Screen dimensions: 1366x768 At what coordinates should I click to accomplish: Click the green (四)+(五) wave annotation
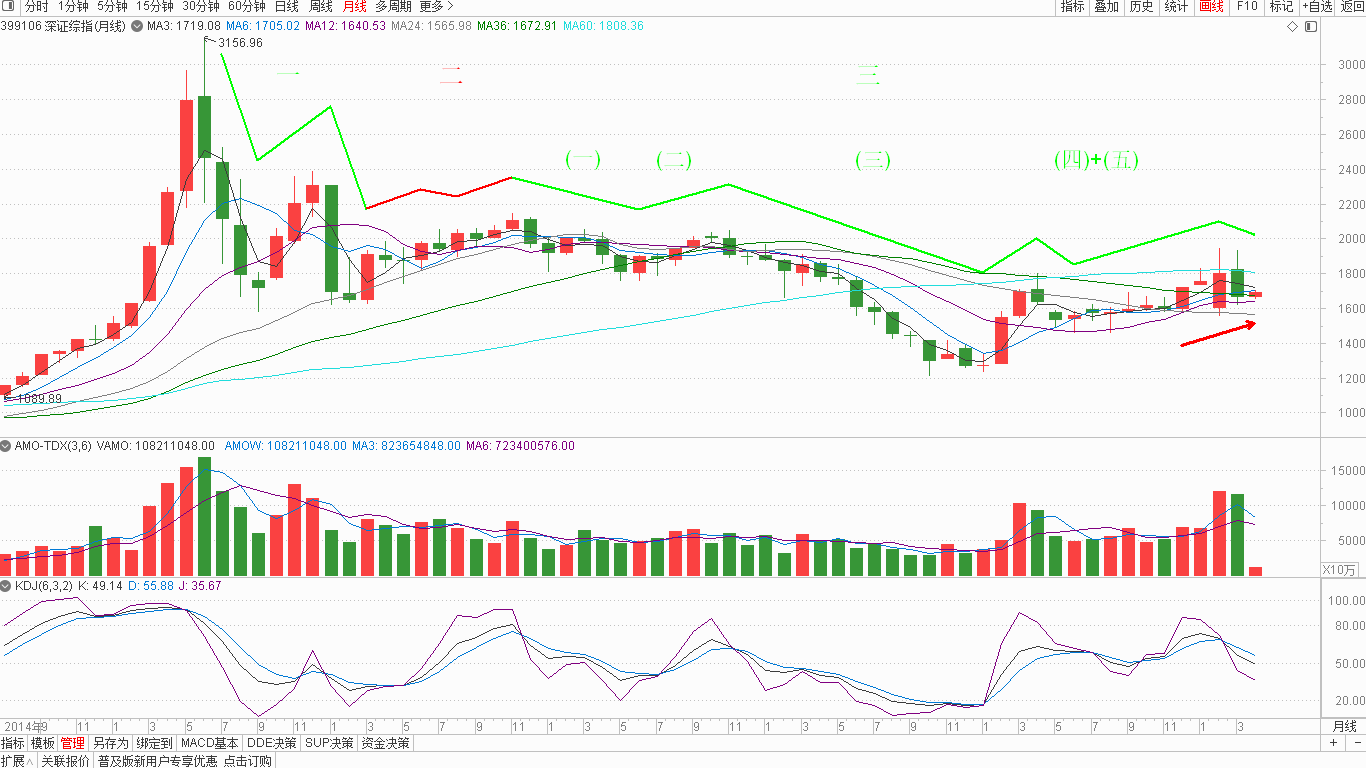coord(1096,159)
